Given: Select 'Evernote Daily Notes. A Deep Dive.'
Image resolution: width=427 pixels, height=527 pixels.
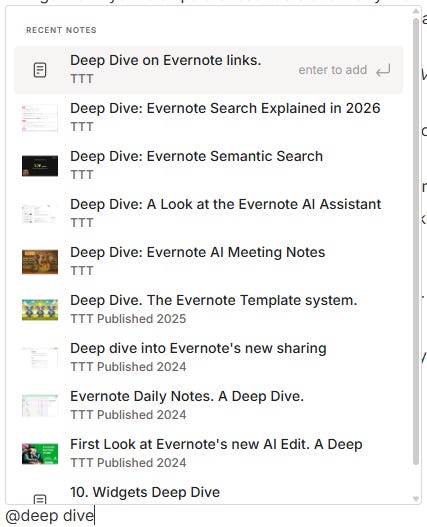Looking at the screenshot, I should [208, 406].
